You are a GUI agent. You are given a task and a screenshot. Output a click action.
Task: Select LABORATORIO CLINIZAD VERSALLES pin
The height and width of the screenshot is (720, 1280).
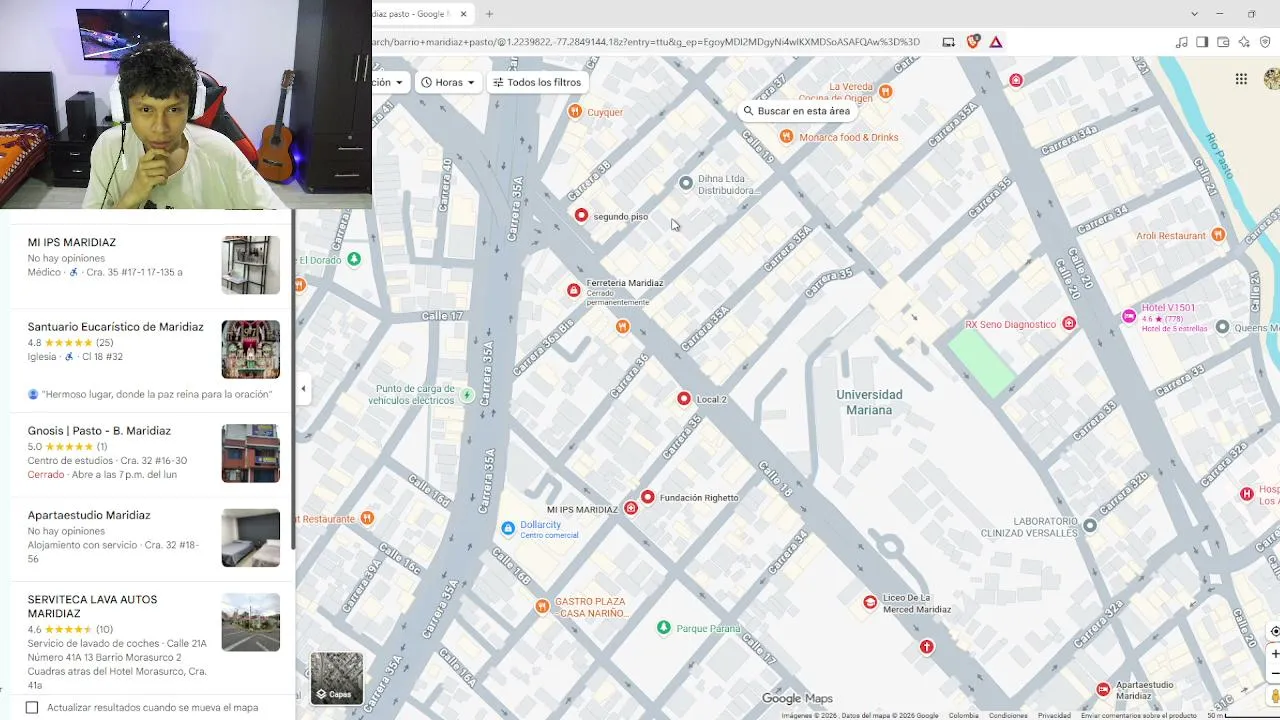1090,525
